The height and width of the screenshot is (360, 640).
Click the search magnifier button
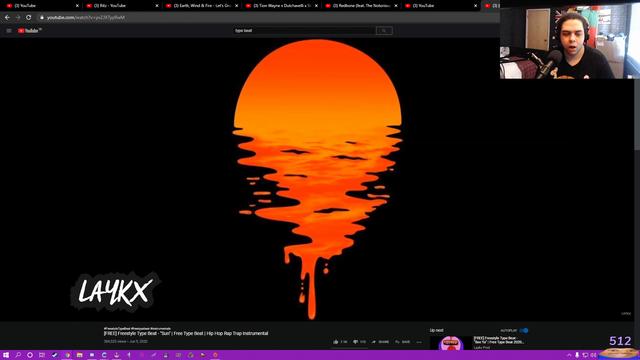point(384,31)
